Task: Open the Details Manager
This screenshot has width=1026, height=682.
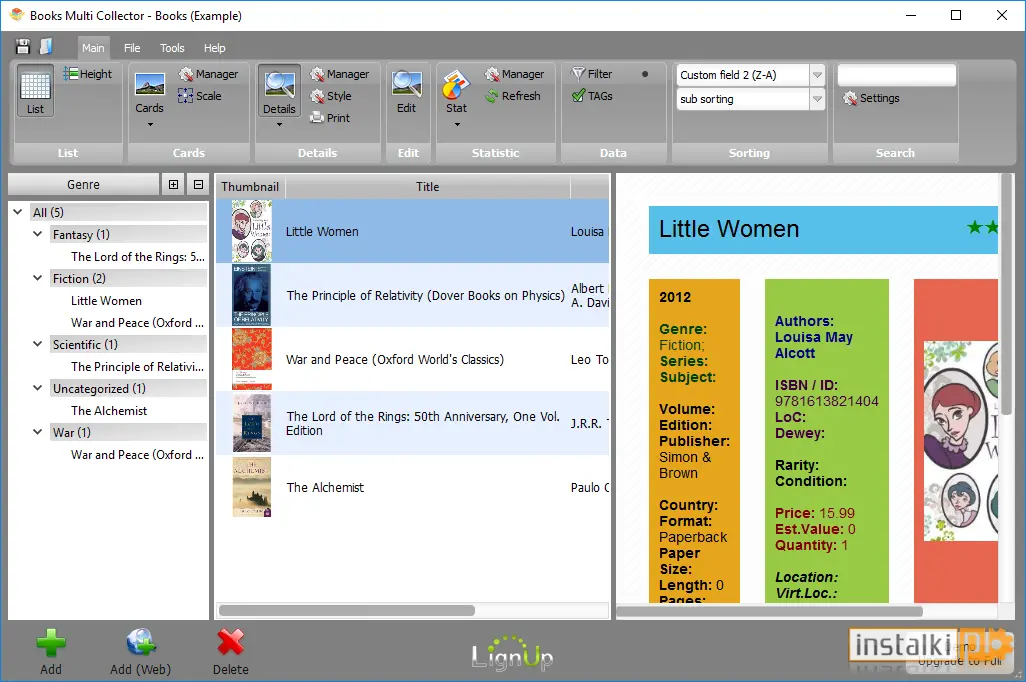Action: 340,74
